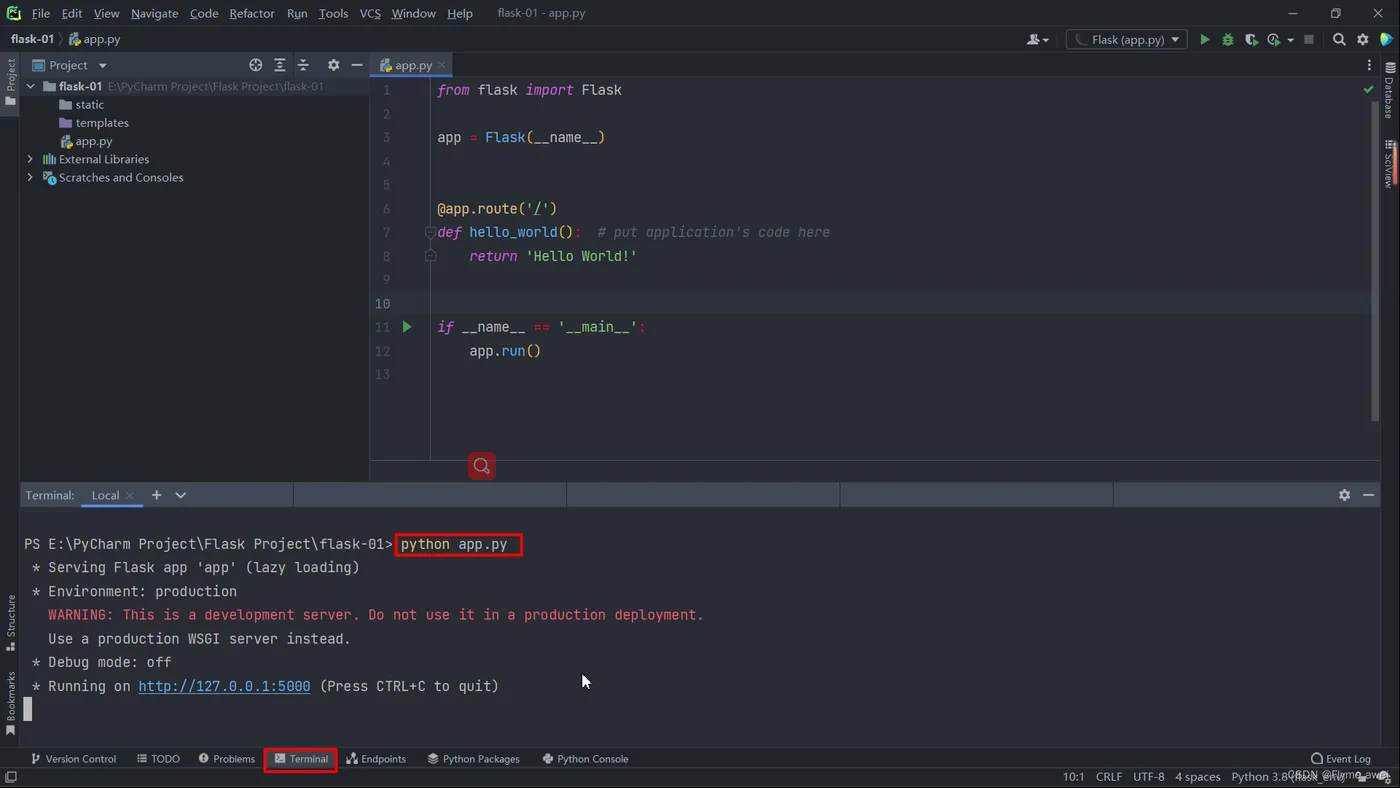1400x788 pixels.
Task: Open the user account dropdown arrow
Action: pyautogui.click(x=1046, y=40)
